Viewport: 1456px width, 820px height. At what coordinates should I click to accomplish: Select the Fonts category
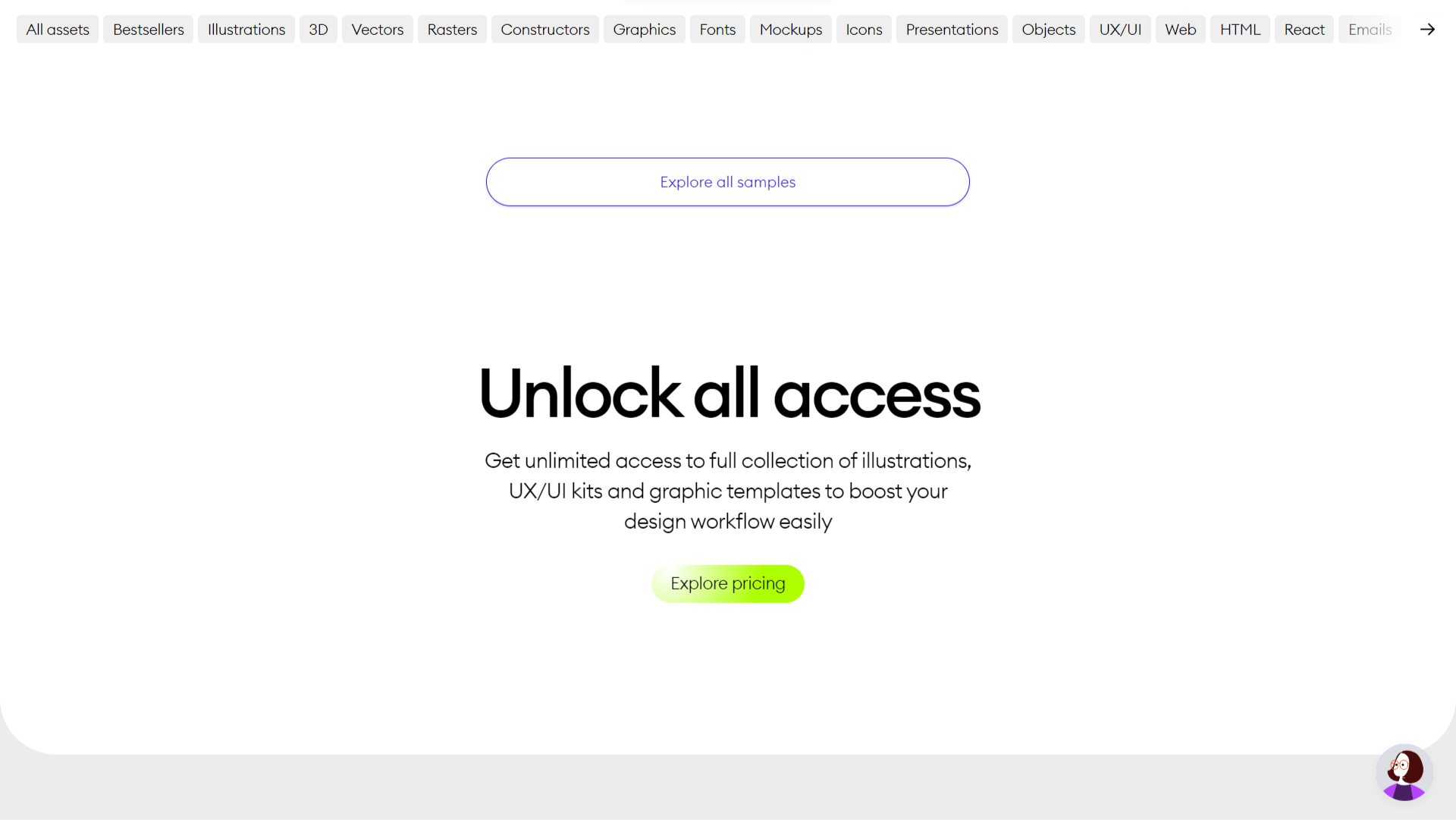coord(717,30)
